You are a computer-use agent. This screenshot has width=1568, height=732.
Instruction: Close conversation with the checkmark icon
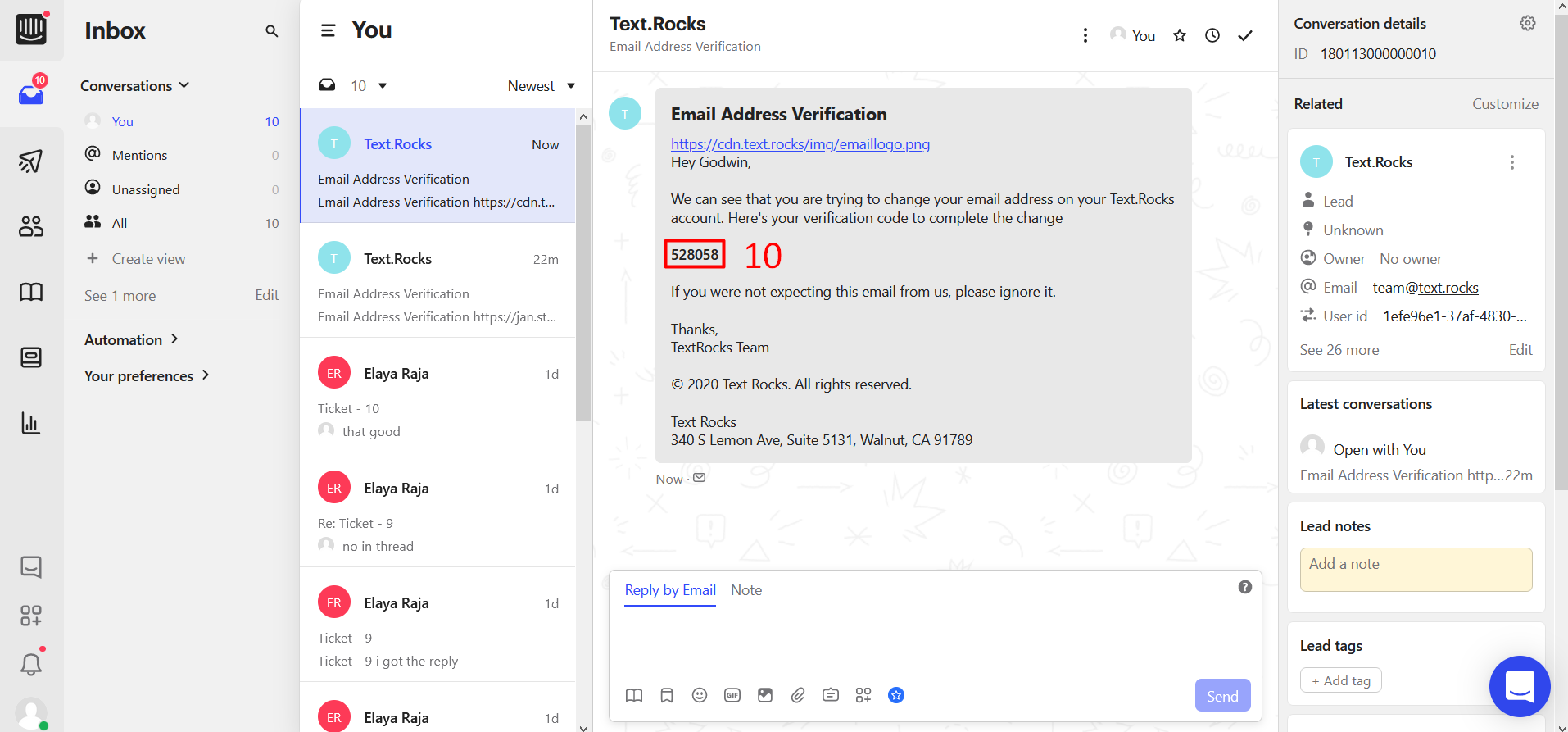tap(1244, 35)
